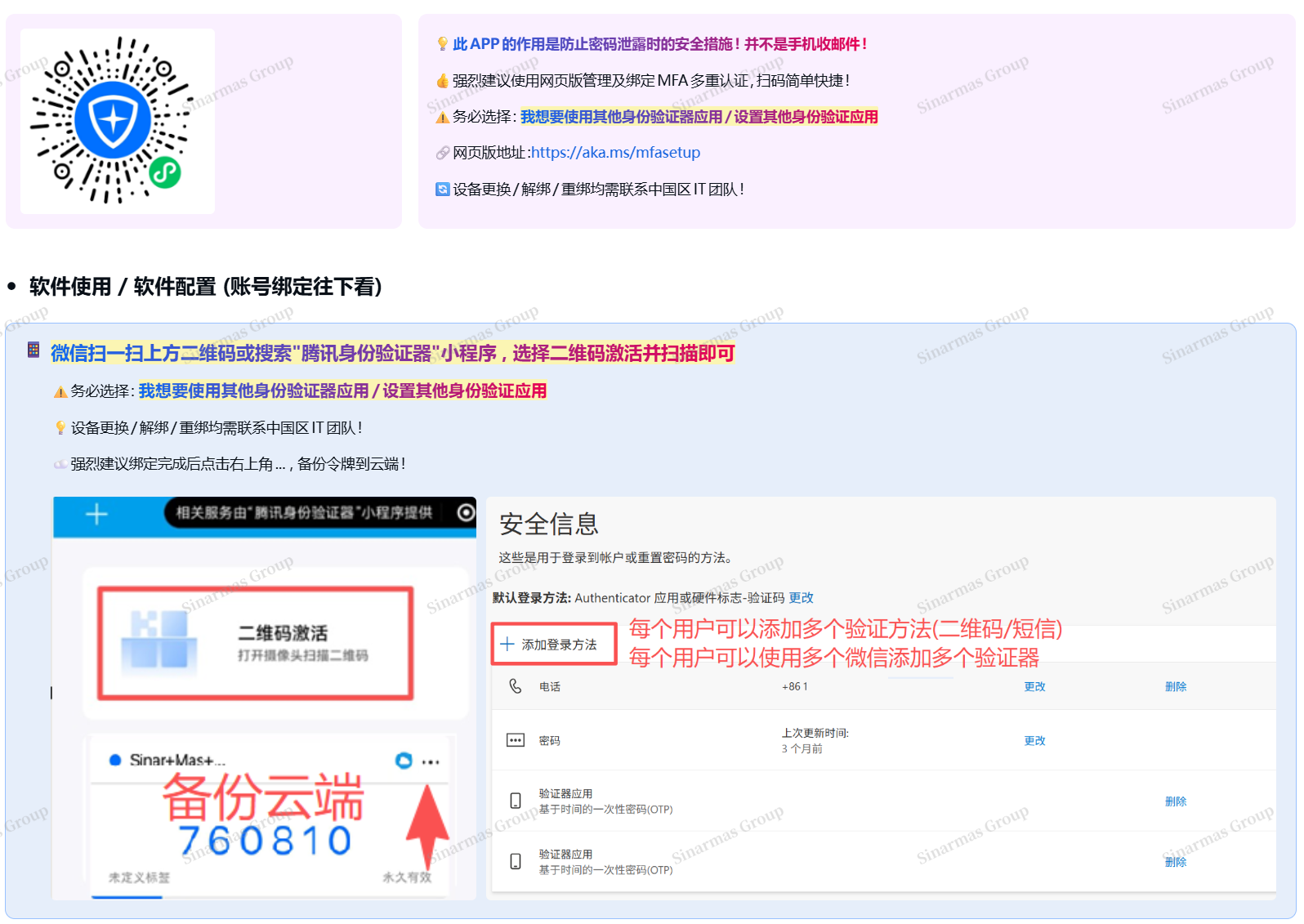
Task: Click the 二维码激活 card
Action: [x=256, y=643]
